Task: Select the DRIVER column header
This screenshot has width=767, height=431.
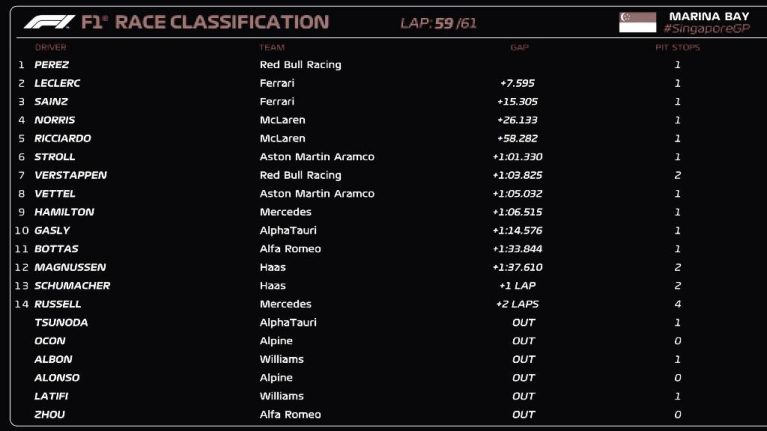Action: point(50,47)
